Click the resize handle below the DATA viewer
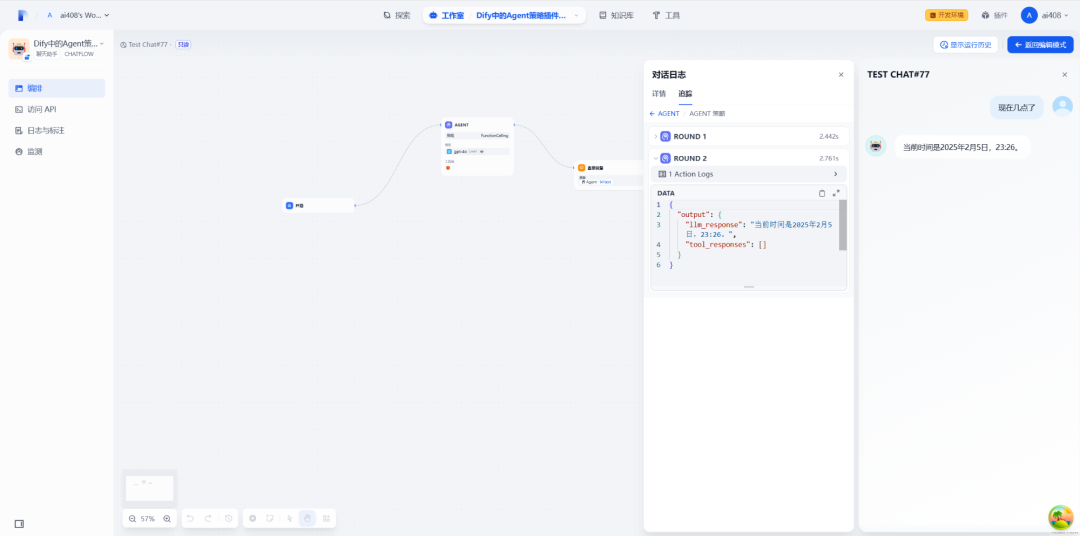This screenshot has width=1080, height=536. [749, 286]
